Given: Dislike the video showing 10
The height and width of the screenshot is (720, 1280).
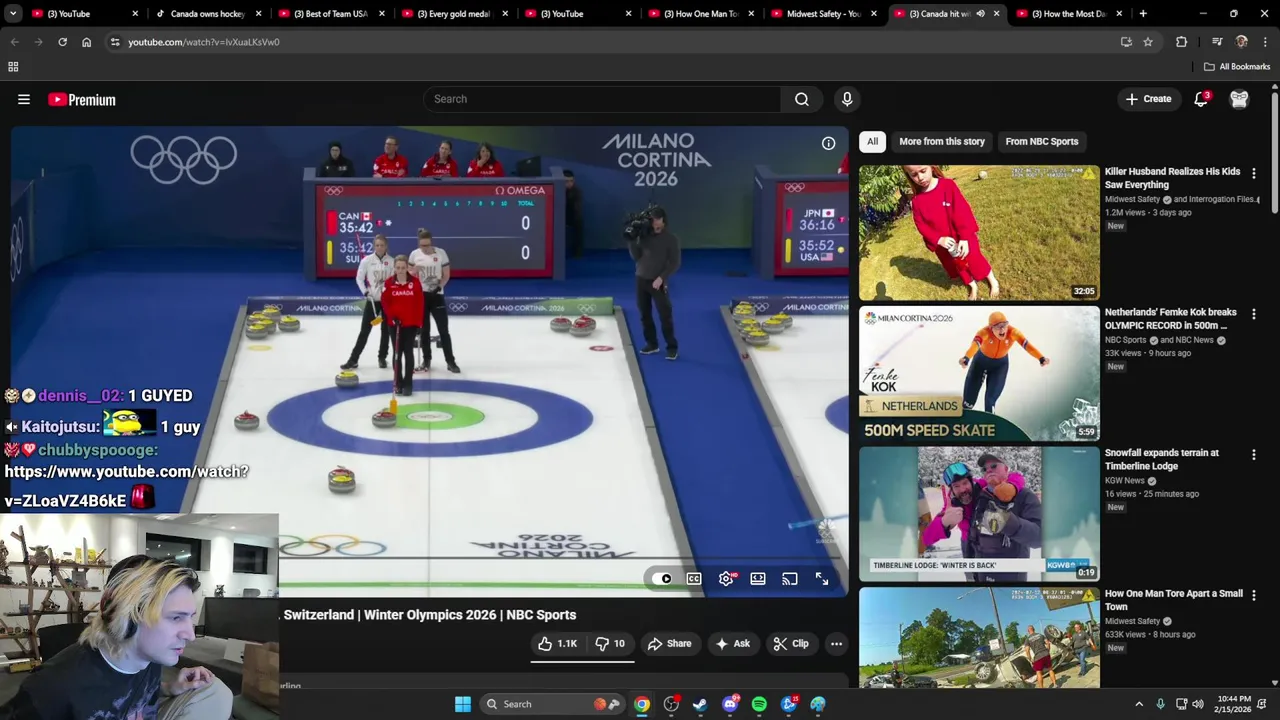Looking at the screenshot, I should 610,643.
